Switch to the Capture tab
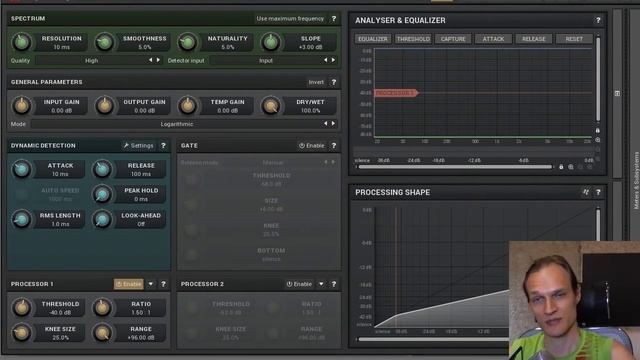This screenshot has width=640, height=360. pyautogui.click(x=453, y=39)
